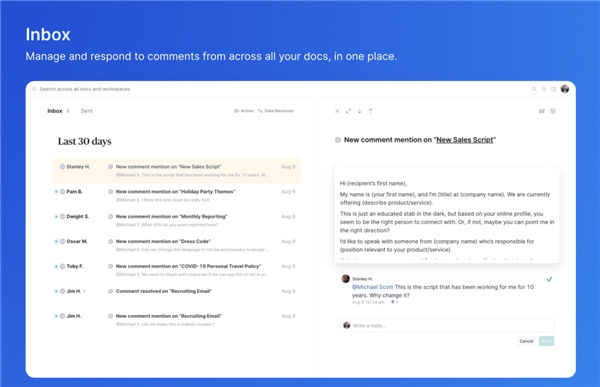Click the avatar circle next to Toby F.

click(x=62, y=266)
